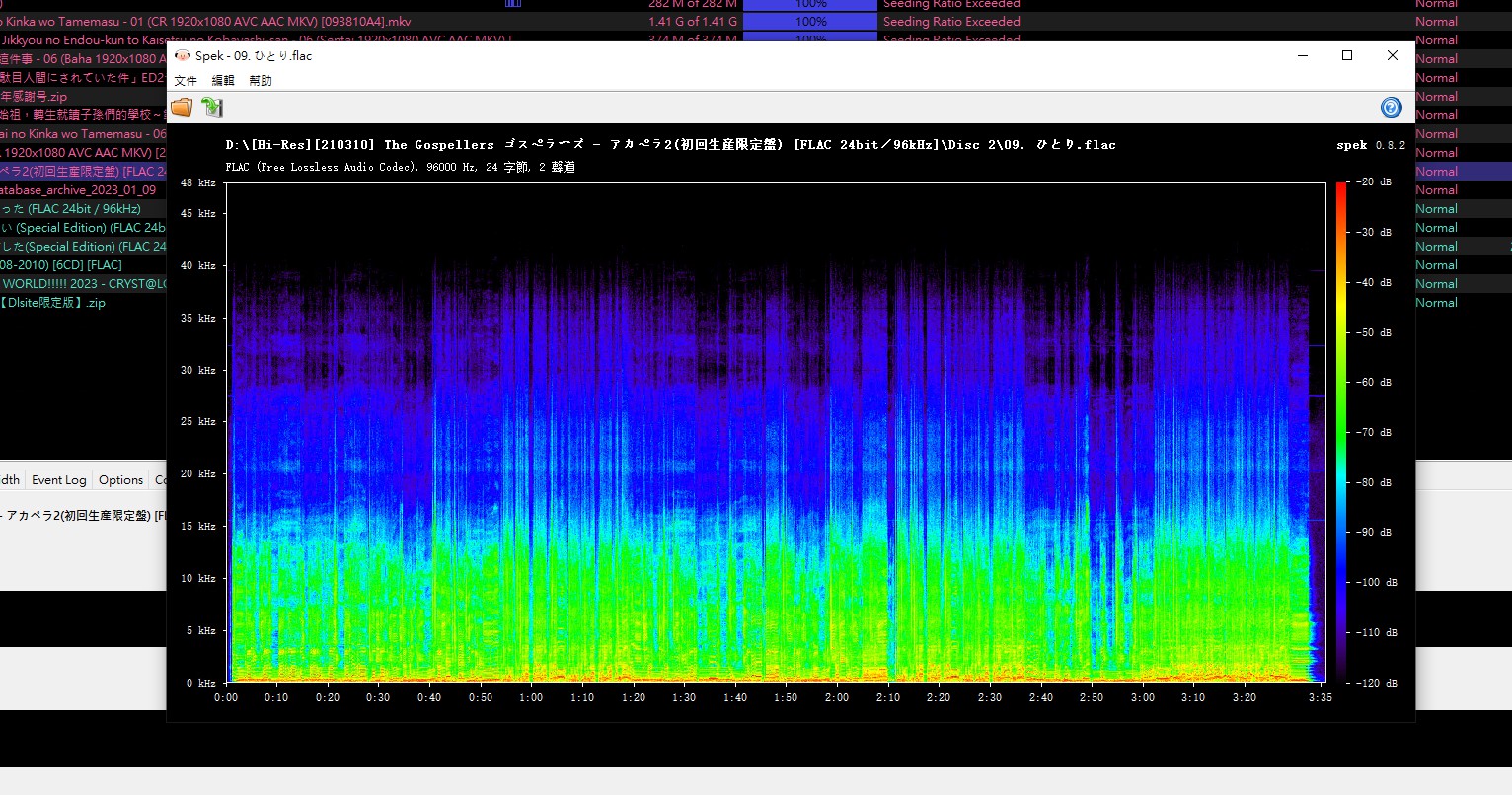Click the '3:35' end time label

pyautogui.click(x=1321, y=697)
